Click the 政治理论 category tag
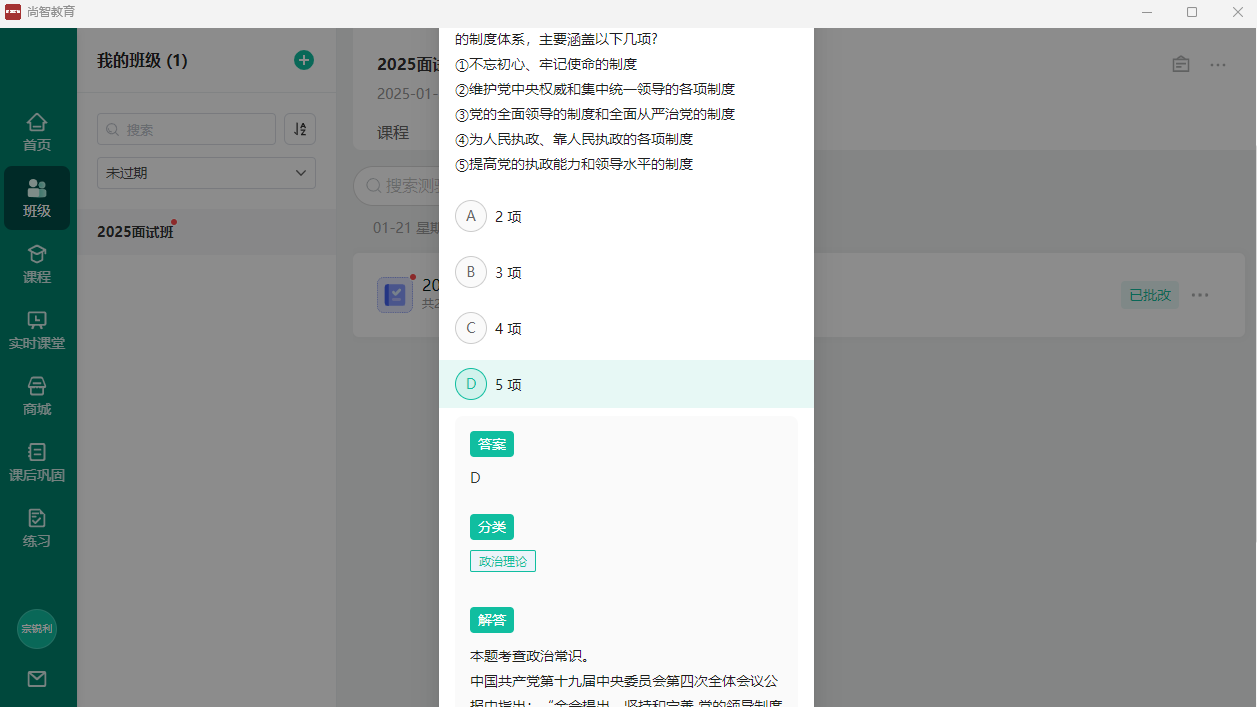Screen dimensions: 1257x707 503,561
